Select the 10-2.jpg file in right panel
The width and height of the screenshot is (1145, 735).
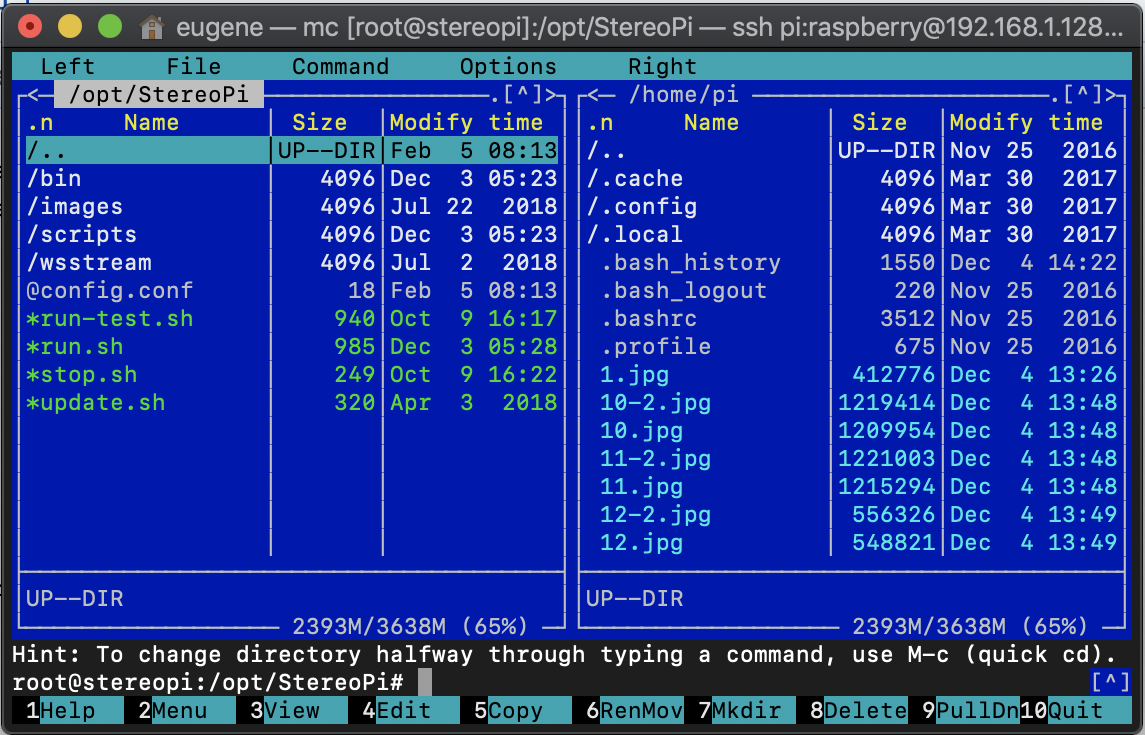tap(655, 403)
